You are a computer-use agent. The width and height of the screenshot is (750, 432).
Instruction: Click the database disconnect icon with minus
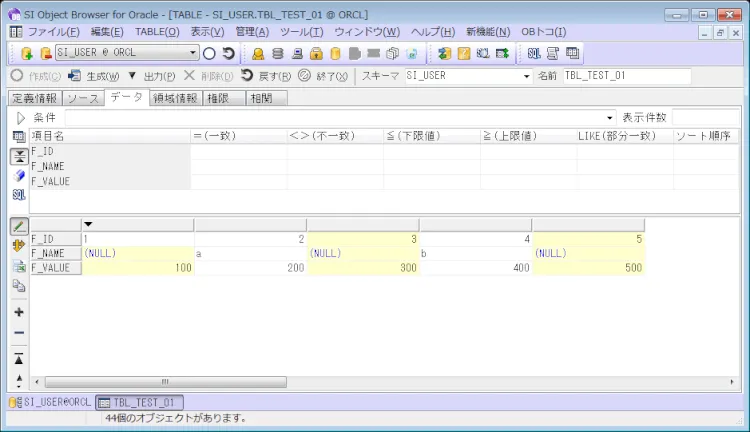pos(46,53)
